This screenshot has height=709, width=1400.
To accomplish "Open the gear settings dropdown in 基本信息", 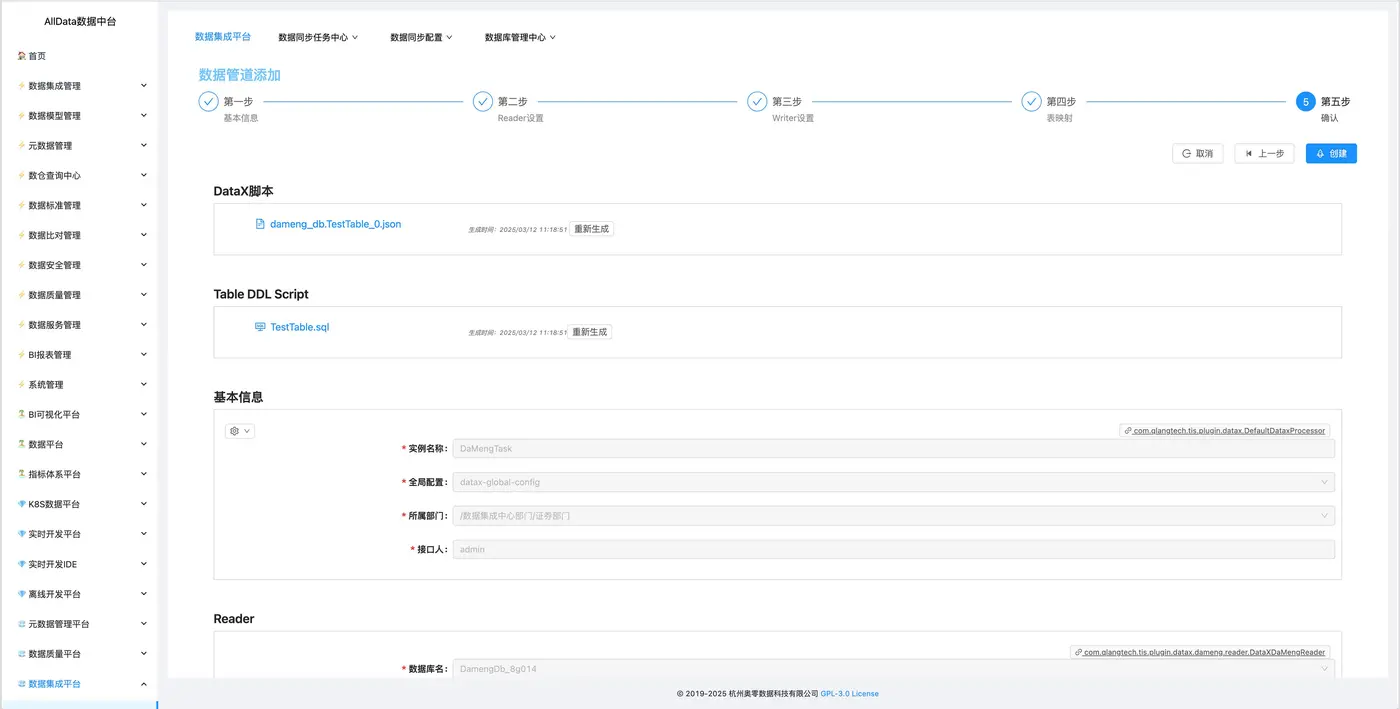I will pos(240,431).
